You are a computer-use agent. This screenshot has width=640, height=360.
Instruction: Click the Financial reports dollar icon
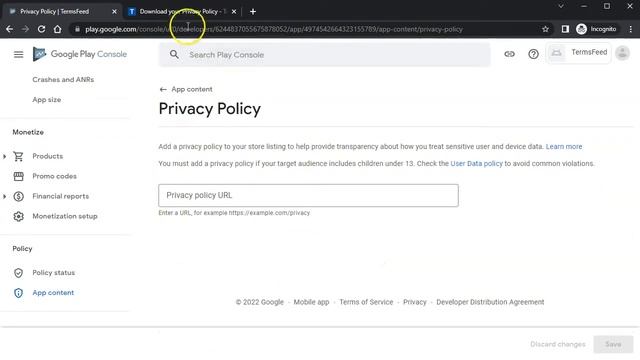click(18, 196)
